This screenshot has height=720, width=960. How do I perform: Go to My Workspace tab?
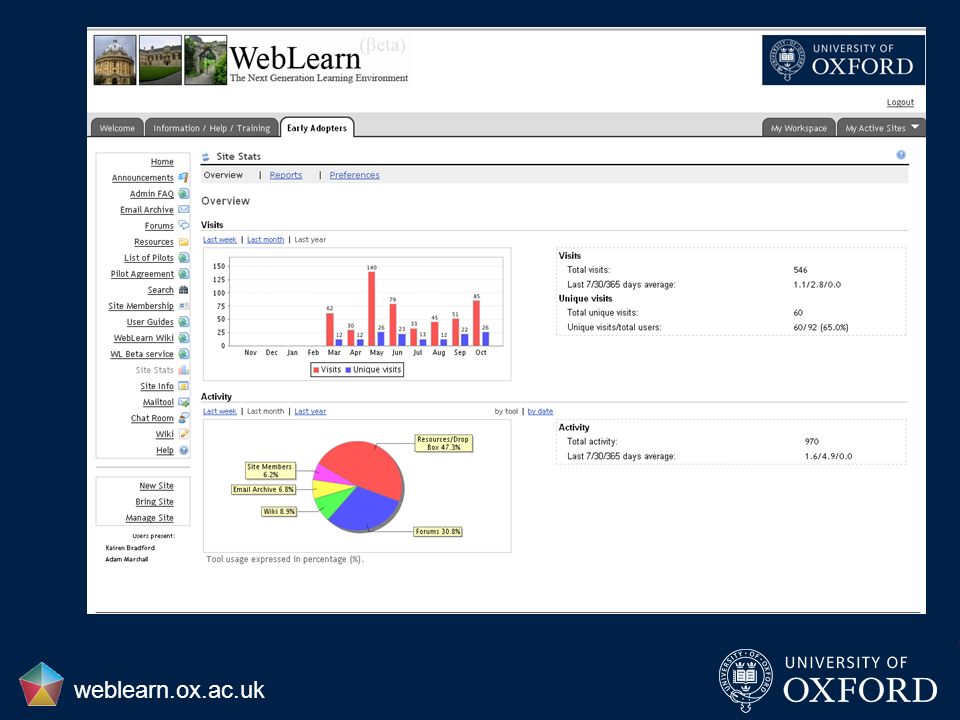pos(798,128)
